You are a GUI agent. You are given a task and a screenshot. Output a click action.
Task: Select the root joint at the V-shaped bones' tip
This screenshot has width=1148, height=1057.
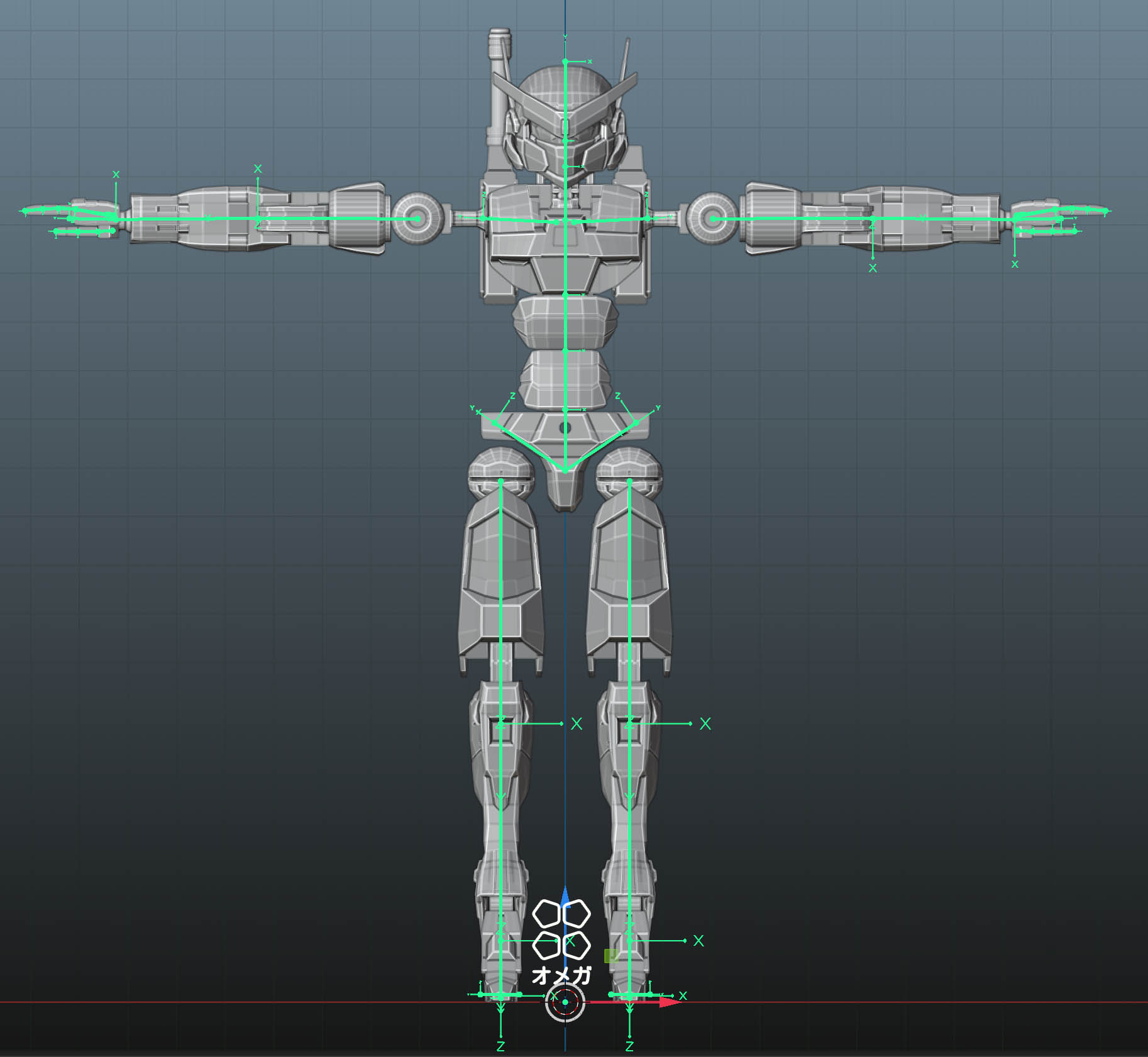coord(565,470)
